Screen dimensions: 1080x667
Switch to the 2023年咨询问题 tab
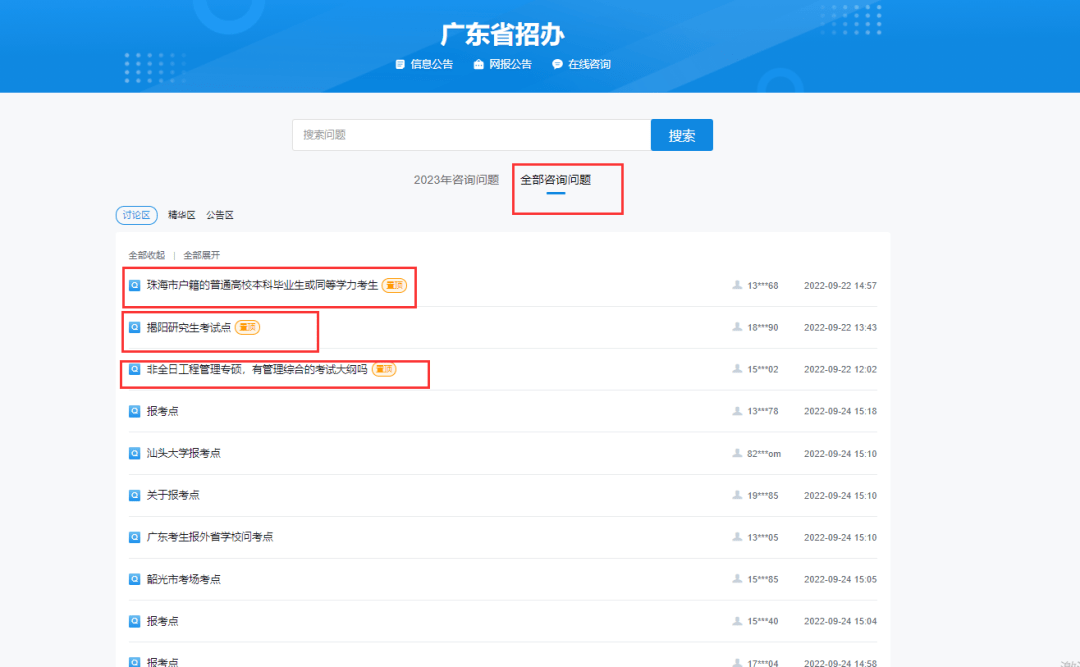[456, 180]
